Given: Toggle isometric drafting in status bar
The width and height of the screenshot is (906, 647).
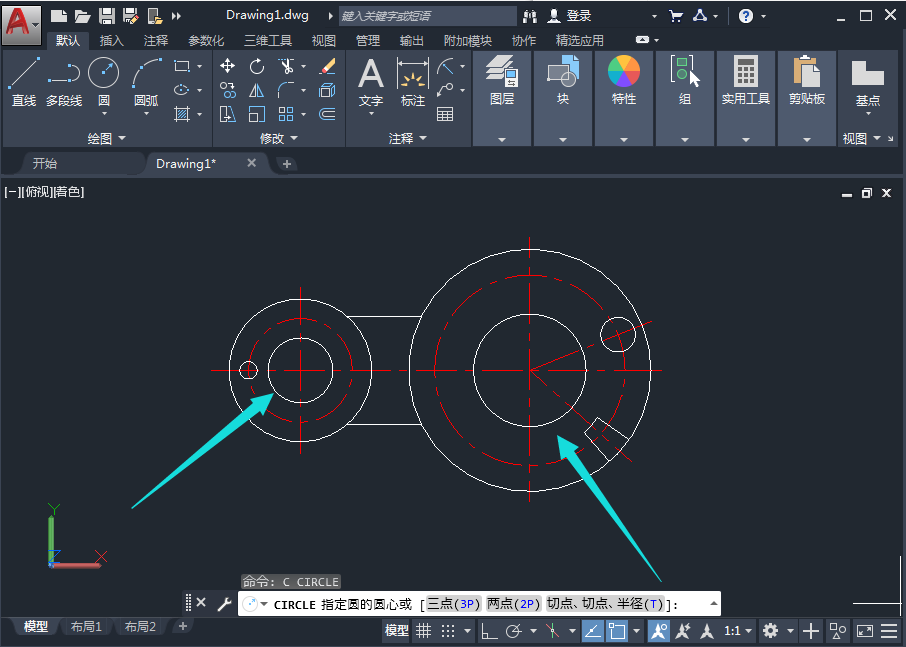Looking at the screenshot, I should click(x=553, y=631).
